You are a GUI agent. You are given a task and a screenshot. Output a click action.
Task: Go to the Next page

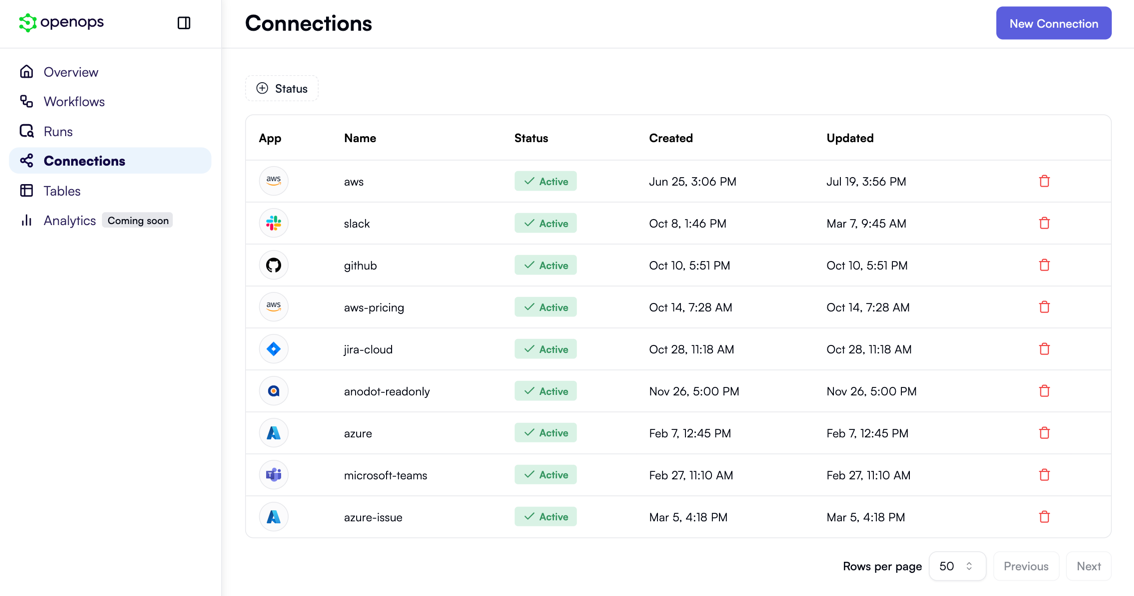(x=1088, y=566)
